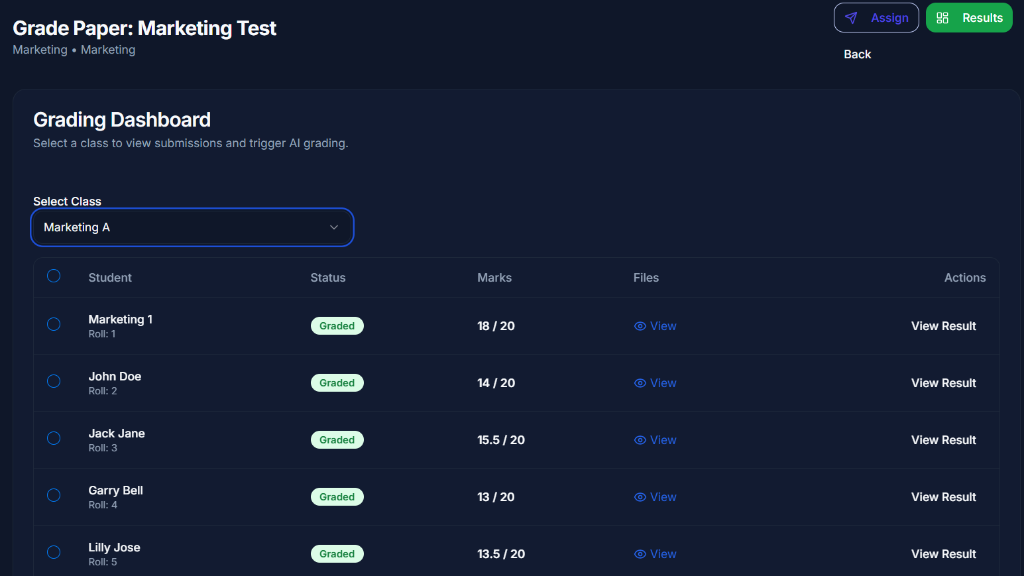
Task: Click the Student column header
Action: coord(110,278)
